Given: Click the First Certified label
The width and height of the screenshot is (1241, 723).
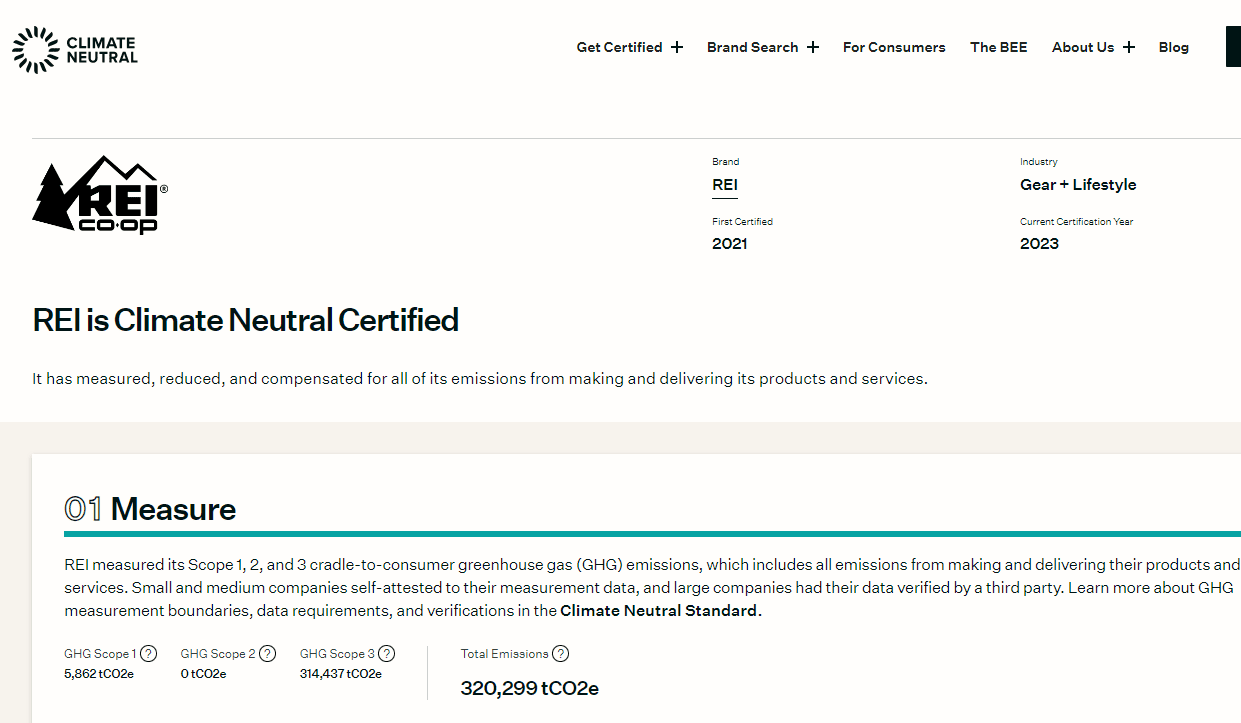Looking at the screenshot, I should (742, 222).
